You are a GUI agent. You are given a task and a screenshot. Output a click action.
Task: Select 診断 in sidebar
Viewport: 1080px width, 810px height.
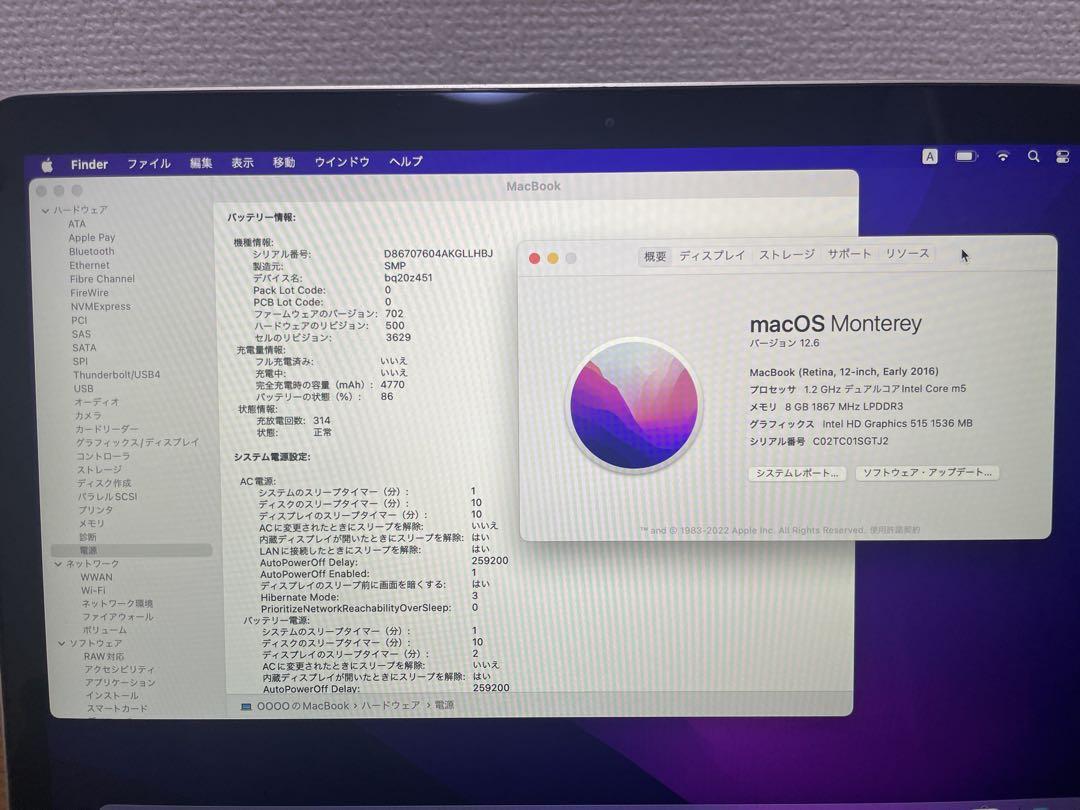tap(87, 537)
